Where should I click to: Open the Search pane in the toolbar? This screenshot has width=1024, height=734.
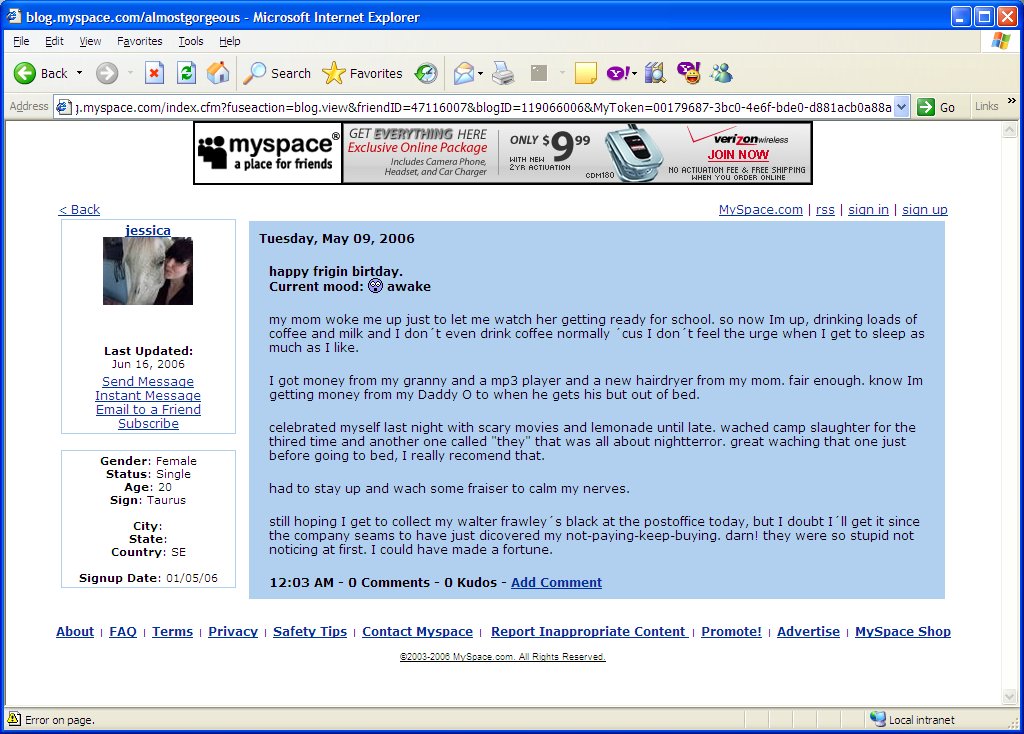coord(277,73)
